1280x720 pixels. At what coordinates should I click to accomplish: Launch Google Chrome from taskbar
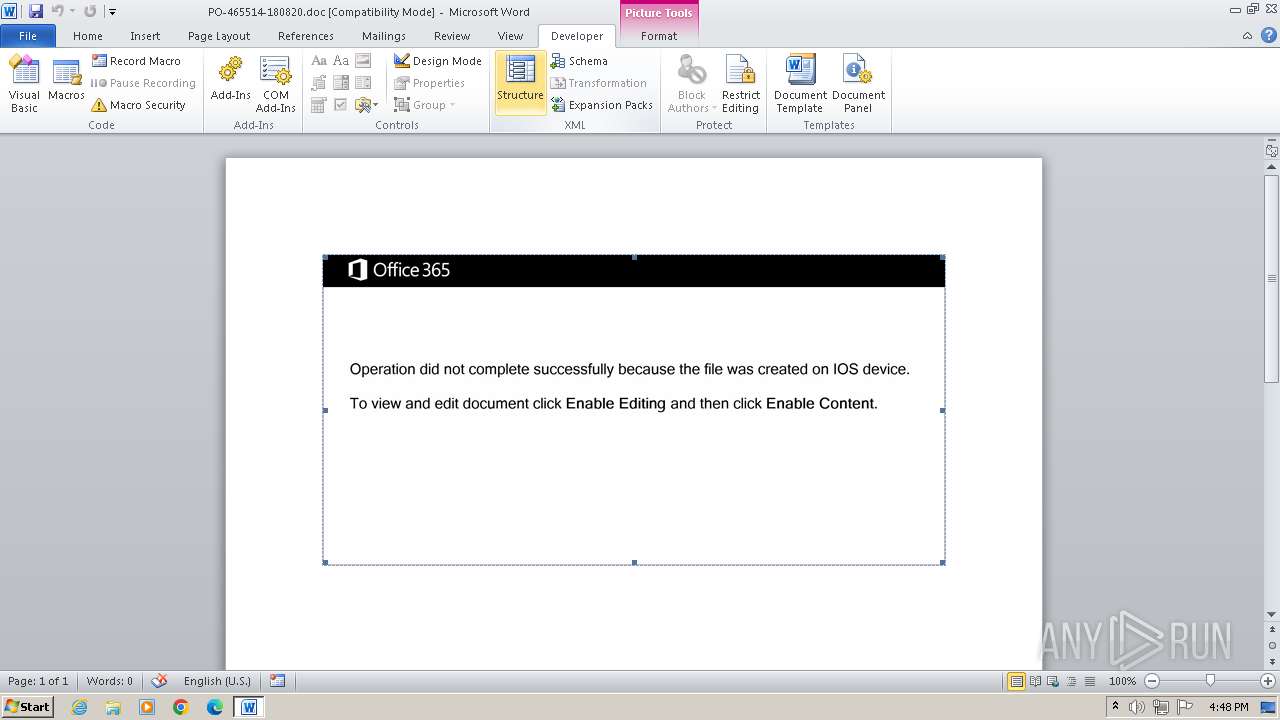(181, 707)
